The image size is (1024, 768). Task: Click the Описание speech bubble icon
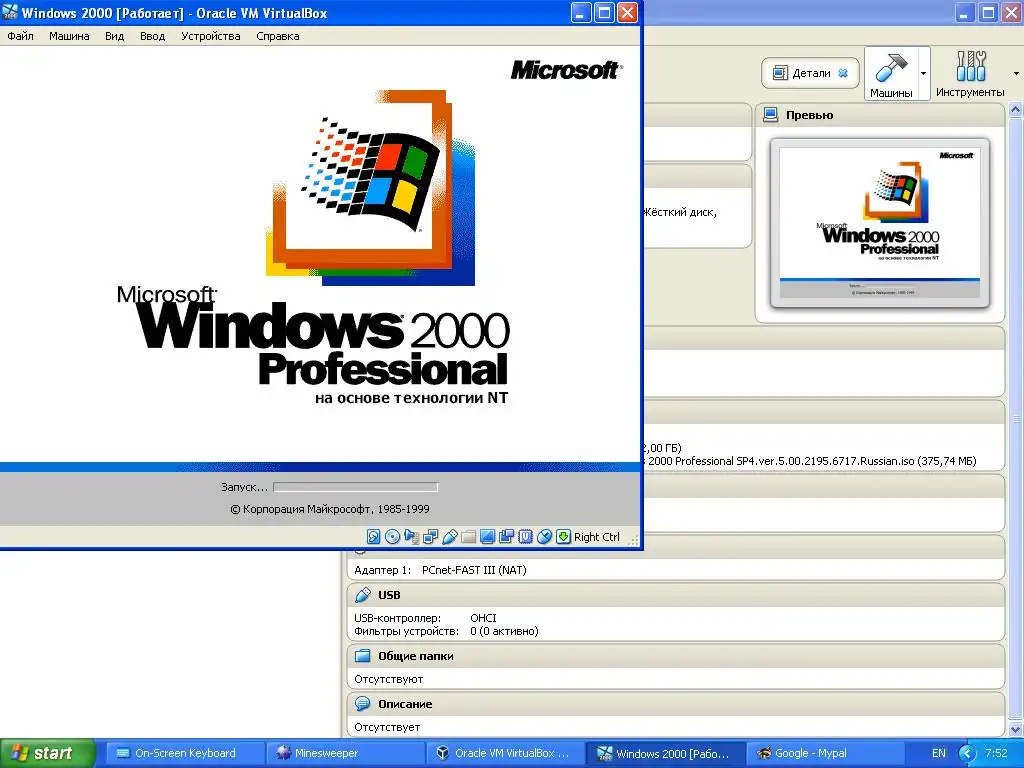(362, 703)
